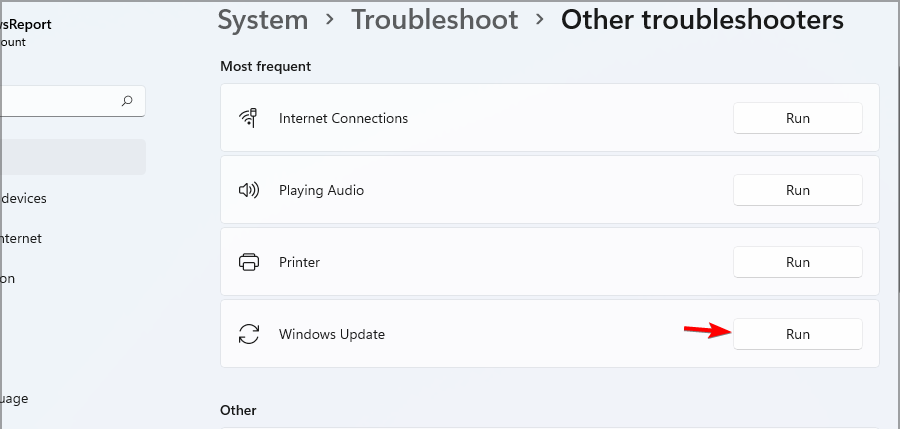The height and width of the screenshot is (429, 900).
Task: Go back to System in breadcrumb
Action: click(262, 20)
